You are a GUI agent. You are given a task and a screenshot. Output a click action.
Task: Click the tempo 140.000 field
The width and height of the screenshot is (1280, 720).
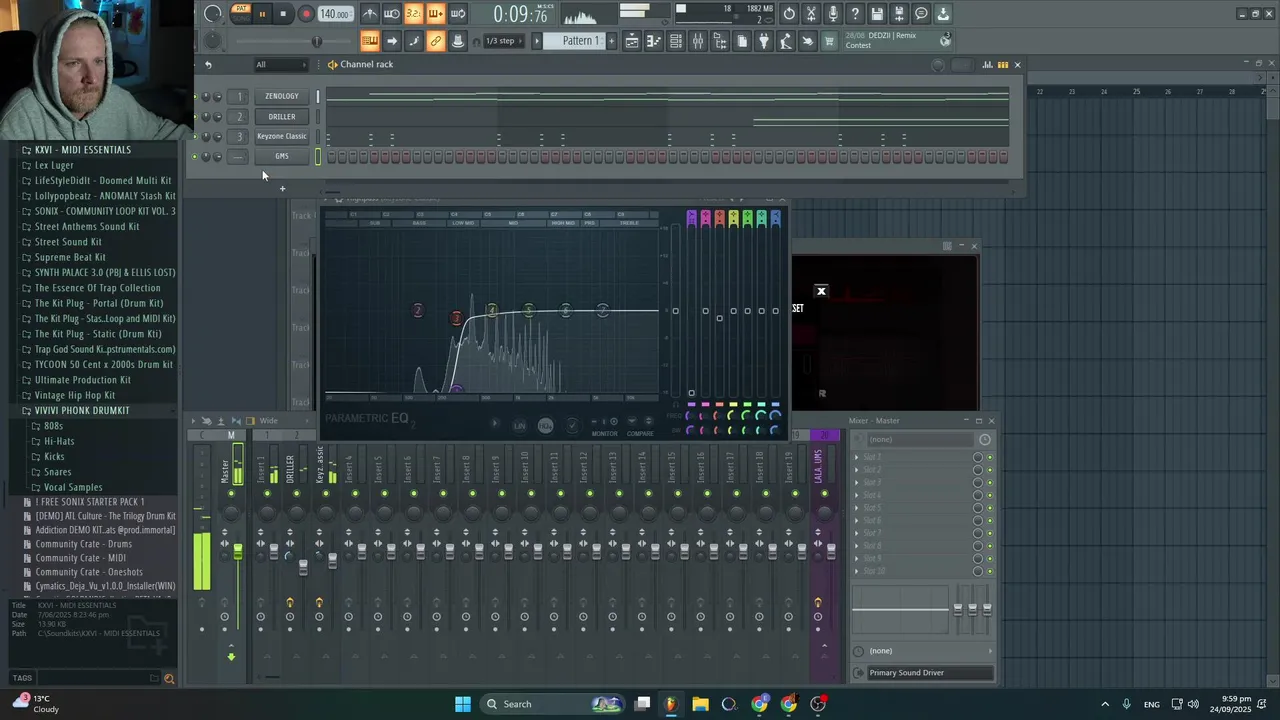(x=335, y=14)
